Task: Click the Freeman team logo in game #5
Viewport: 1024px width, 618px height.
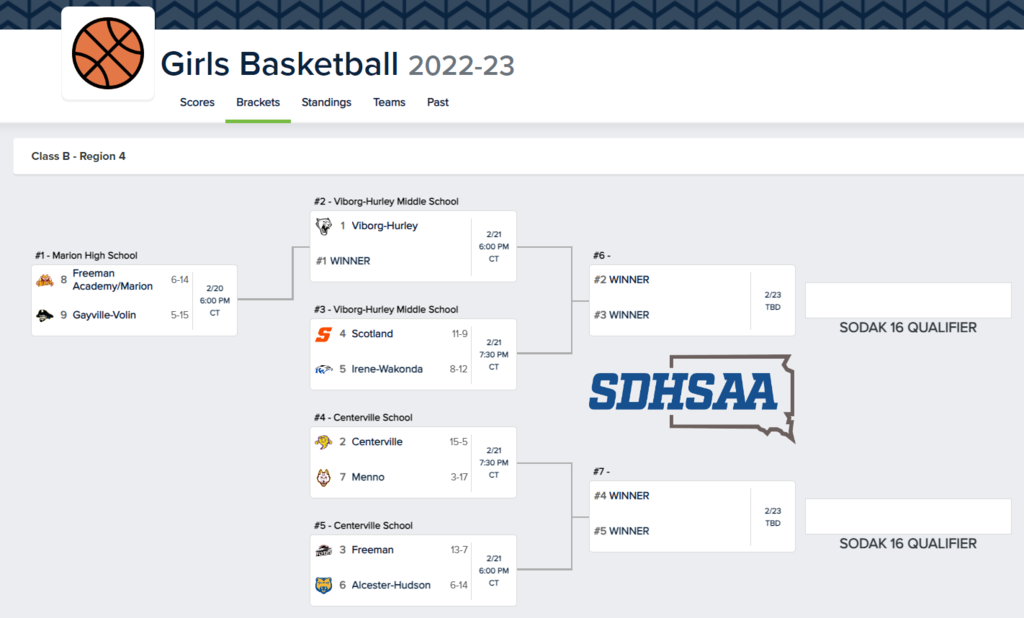Action: click(324, 550)
